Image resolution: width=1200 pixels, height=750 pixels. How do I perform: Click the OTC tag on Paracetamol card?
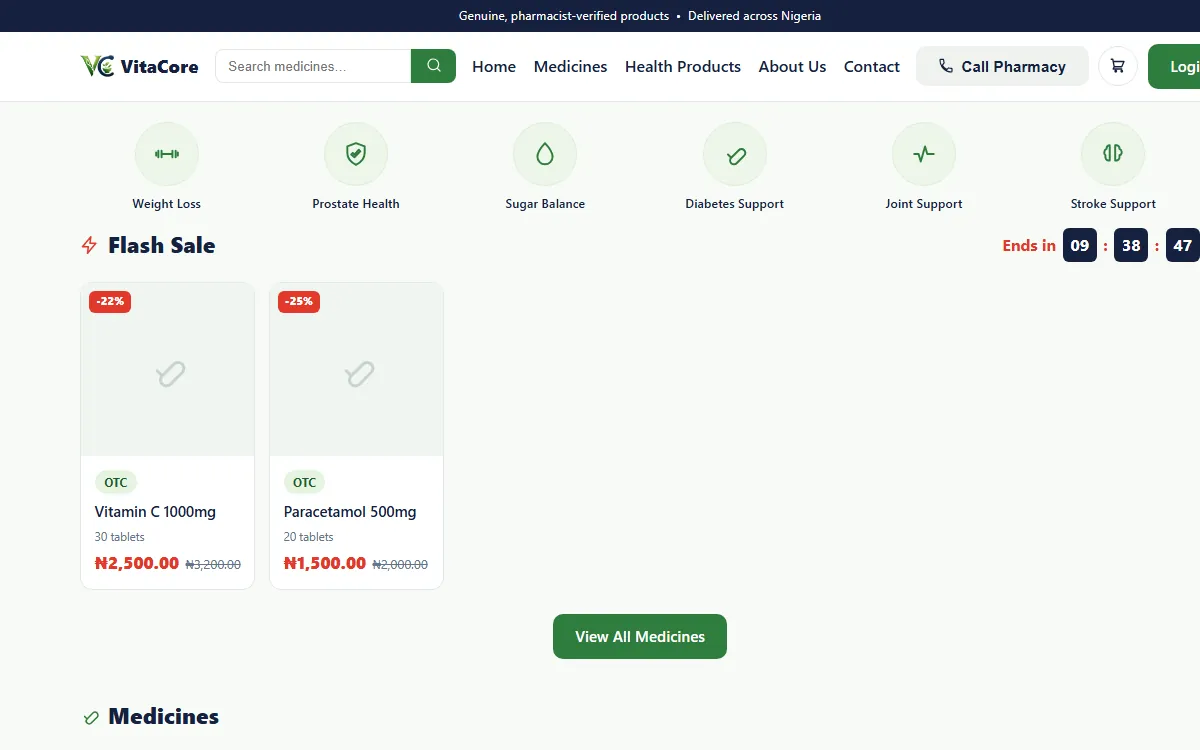[x=305, y=483]
